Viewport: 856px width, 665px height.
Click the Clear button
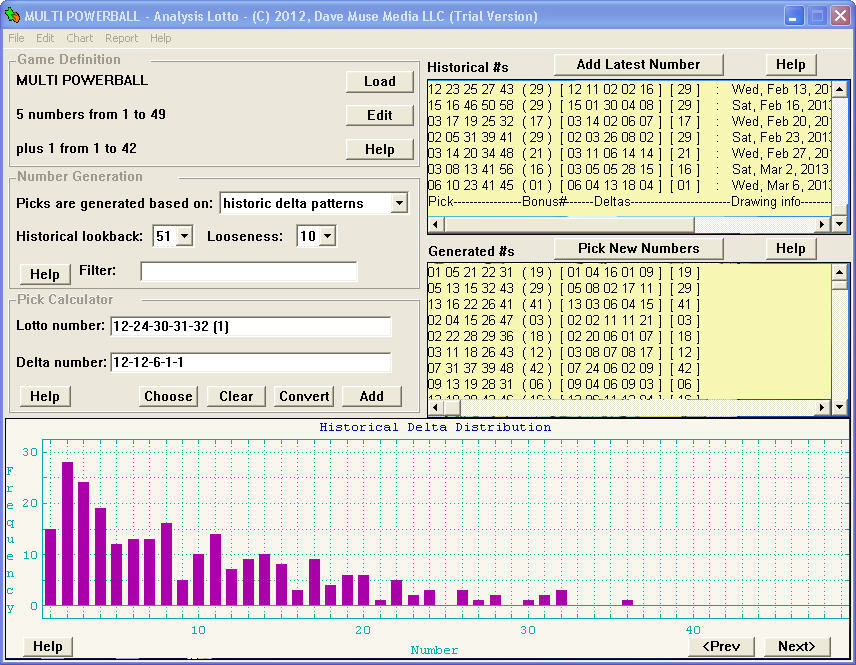(236, 396)
